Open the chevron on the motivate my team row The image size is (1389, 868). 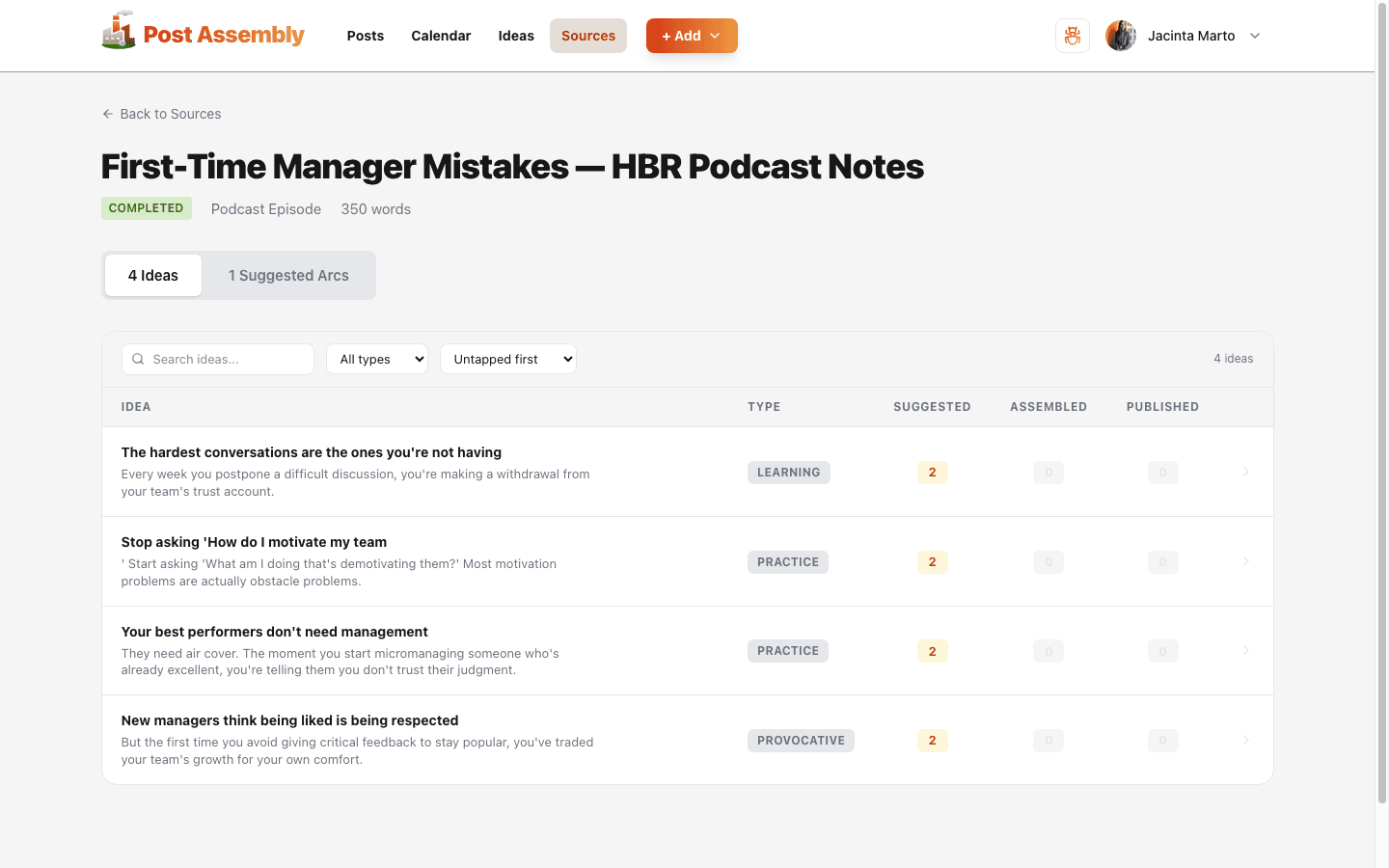(x=1245, y=561)
